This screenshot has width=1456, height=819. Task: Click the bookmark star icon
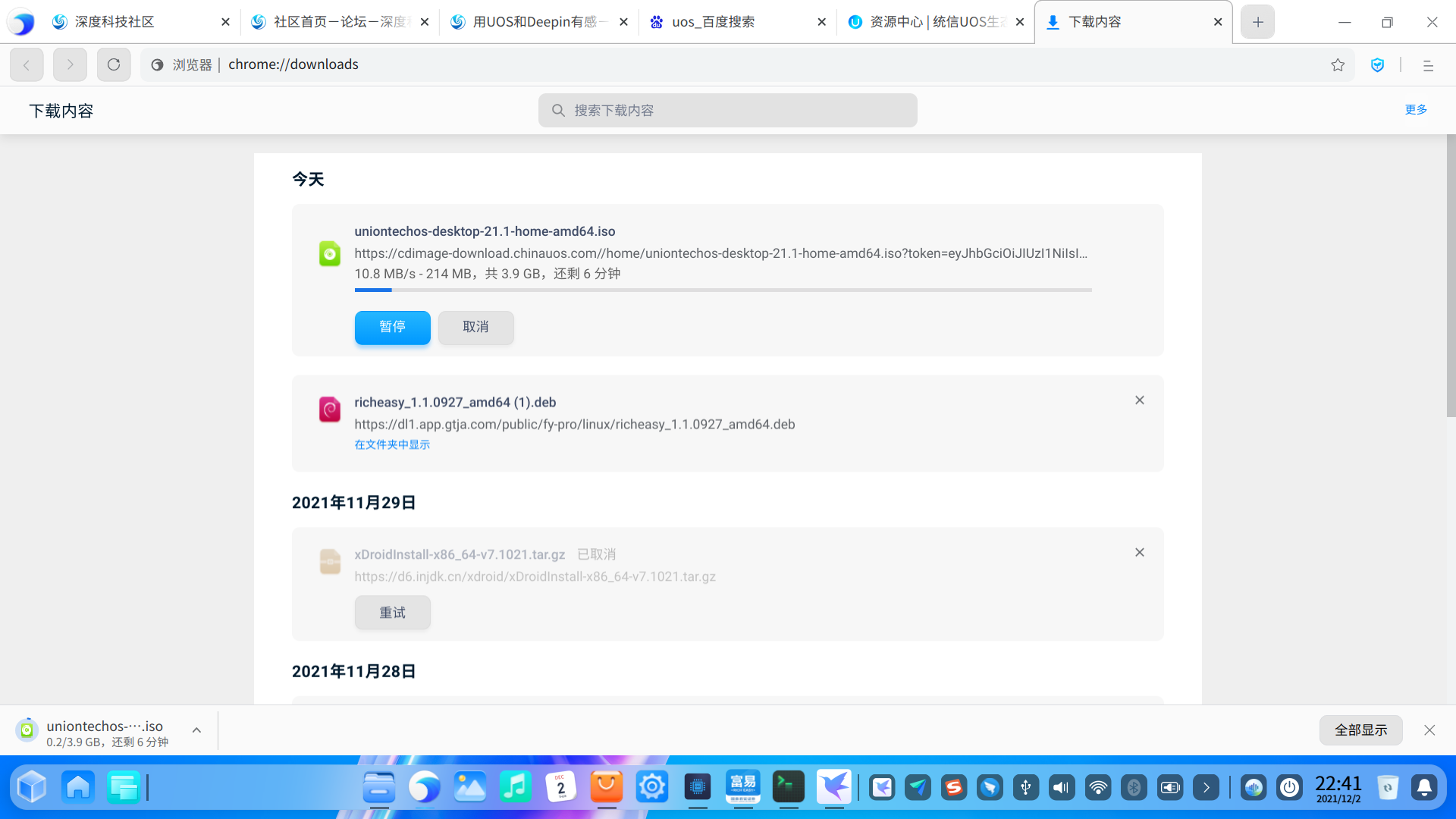click(1338, 65)
